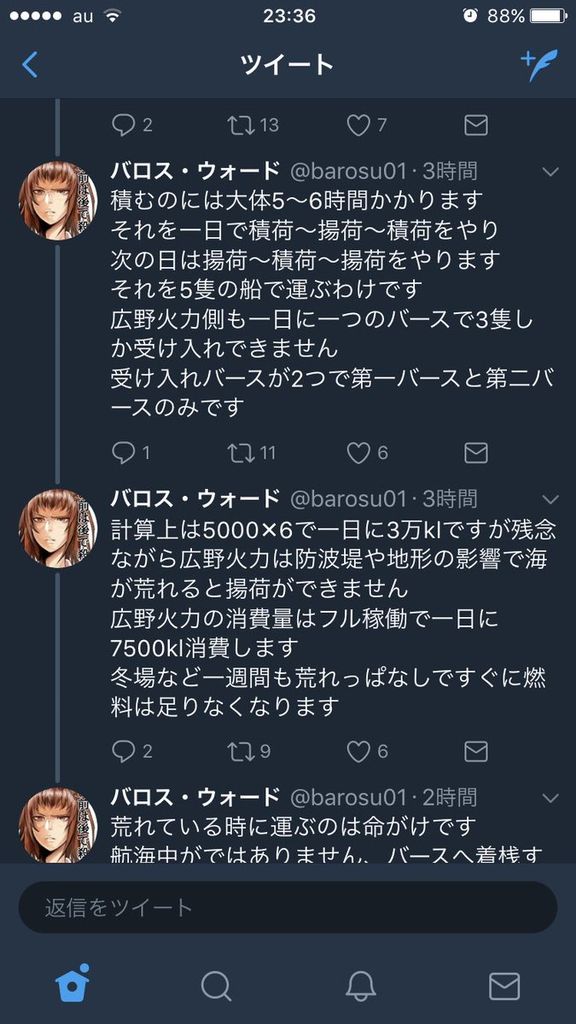
Task: Tap the 返信をツイート reply field
Action: (x=288, y=907)
